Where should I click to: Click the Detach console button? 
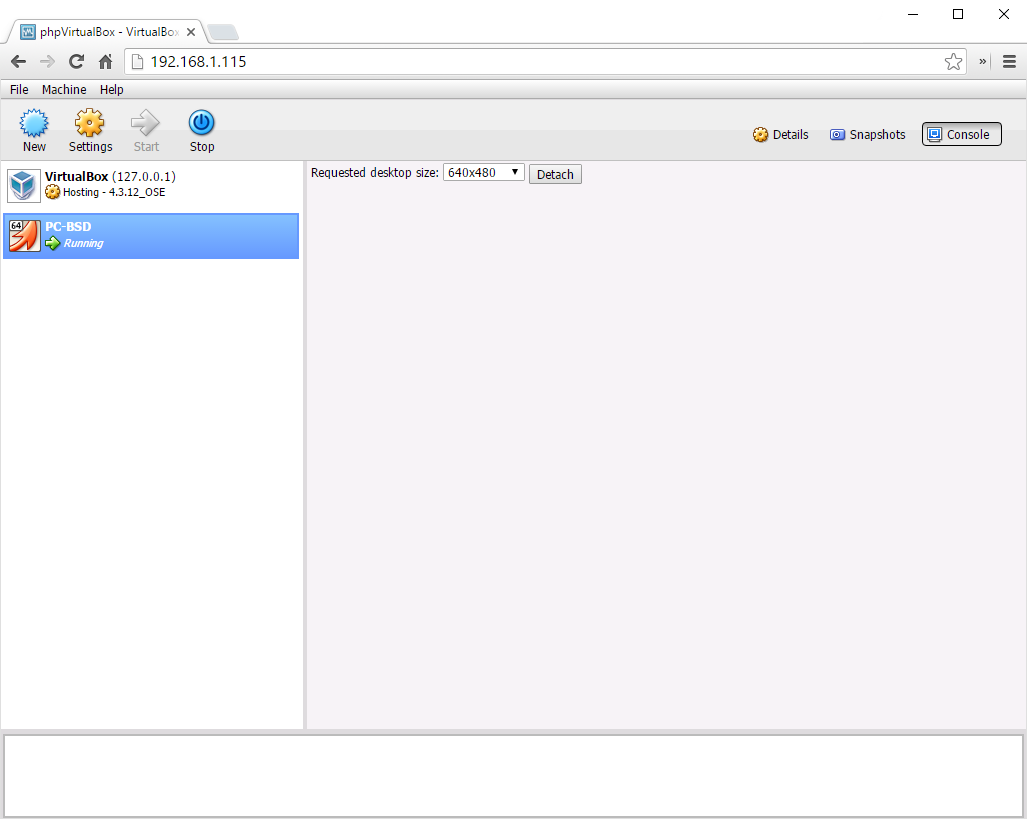[x=555, y=174]
